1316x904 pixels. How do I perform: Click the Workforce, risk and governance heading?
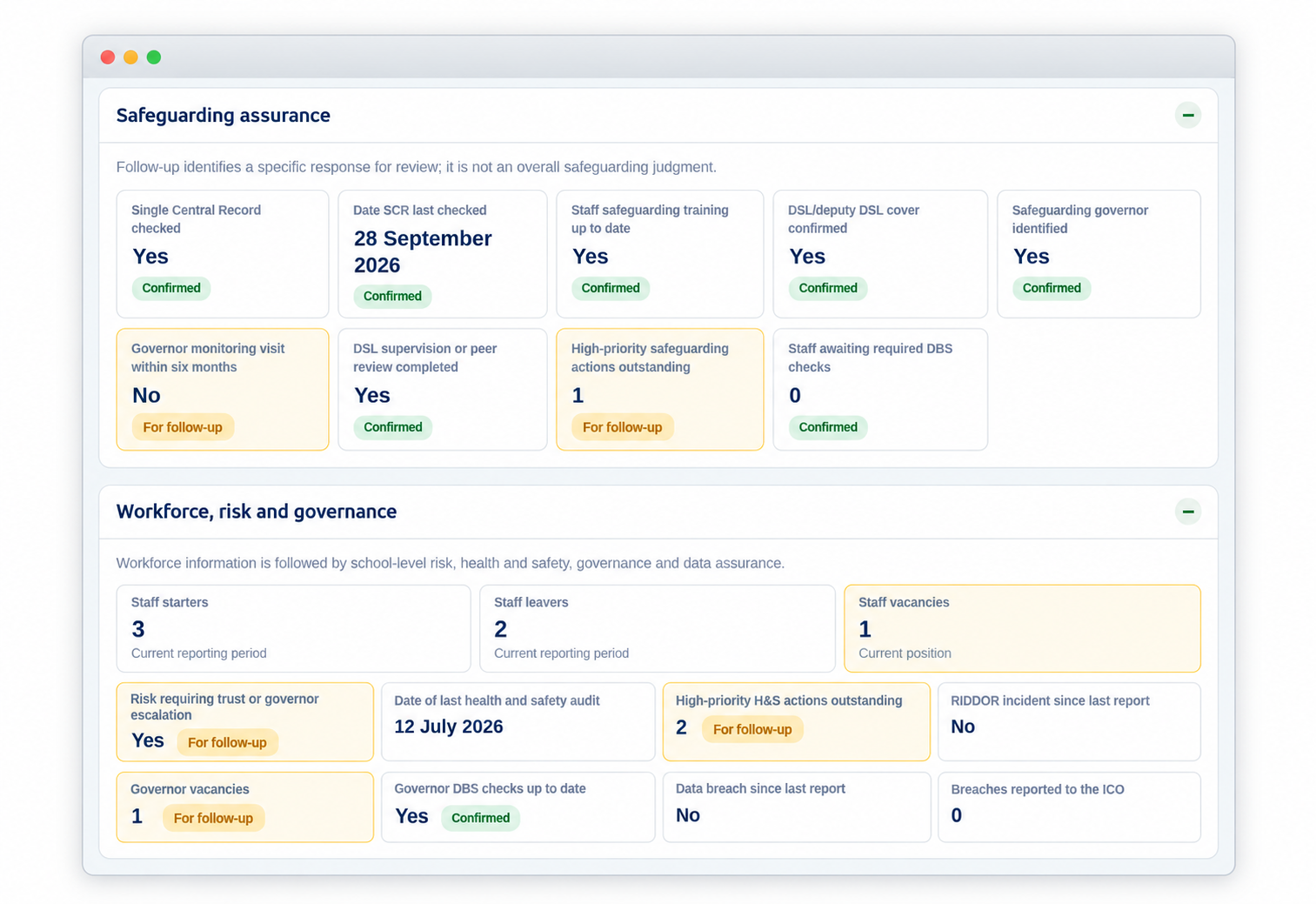[x=257, y=511]
